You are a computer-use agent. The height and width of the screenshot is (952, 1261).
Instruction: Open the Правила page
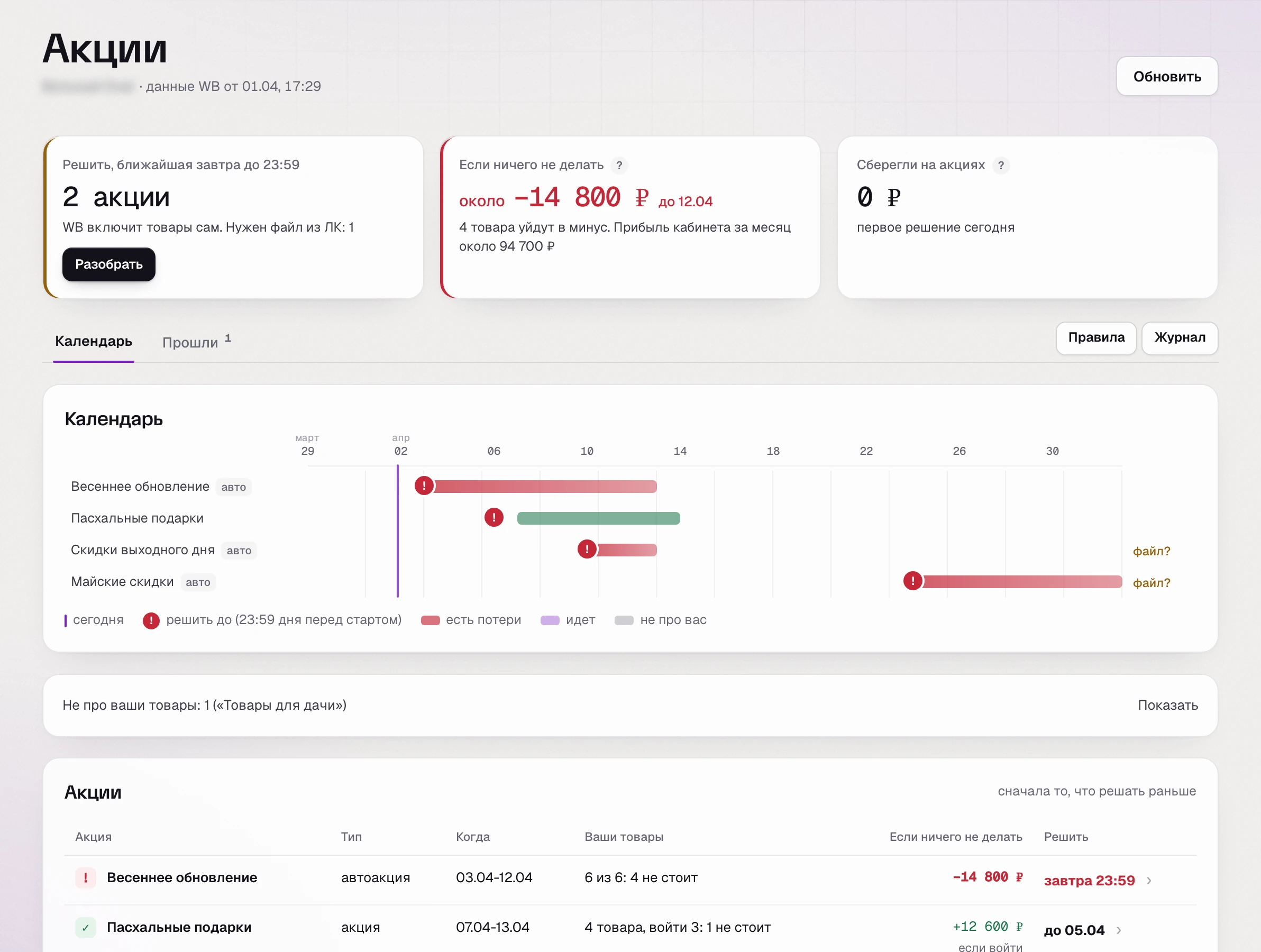click(x=1095, y=338)
